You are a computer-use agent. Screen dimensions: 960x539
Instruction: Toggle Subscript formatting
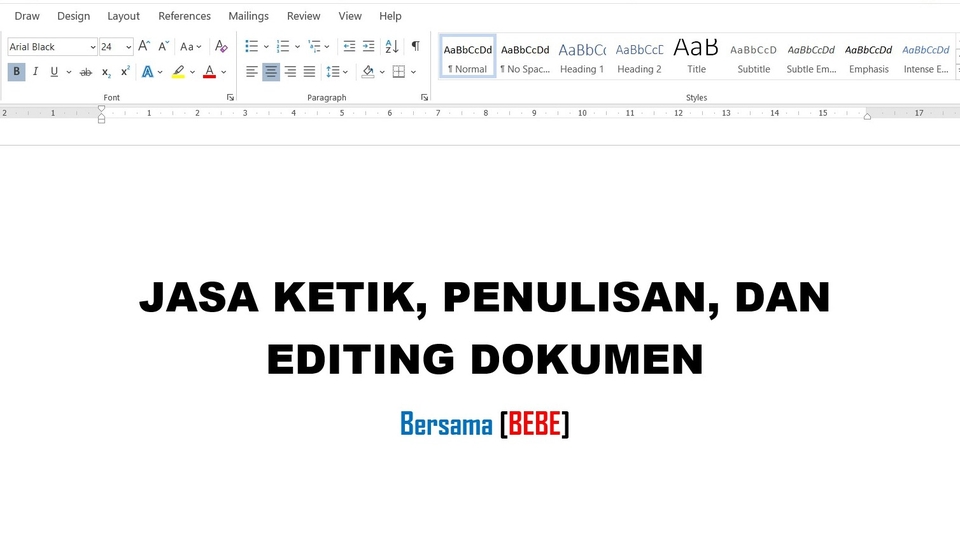click(x=106, y=72)
